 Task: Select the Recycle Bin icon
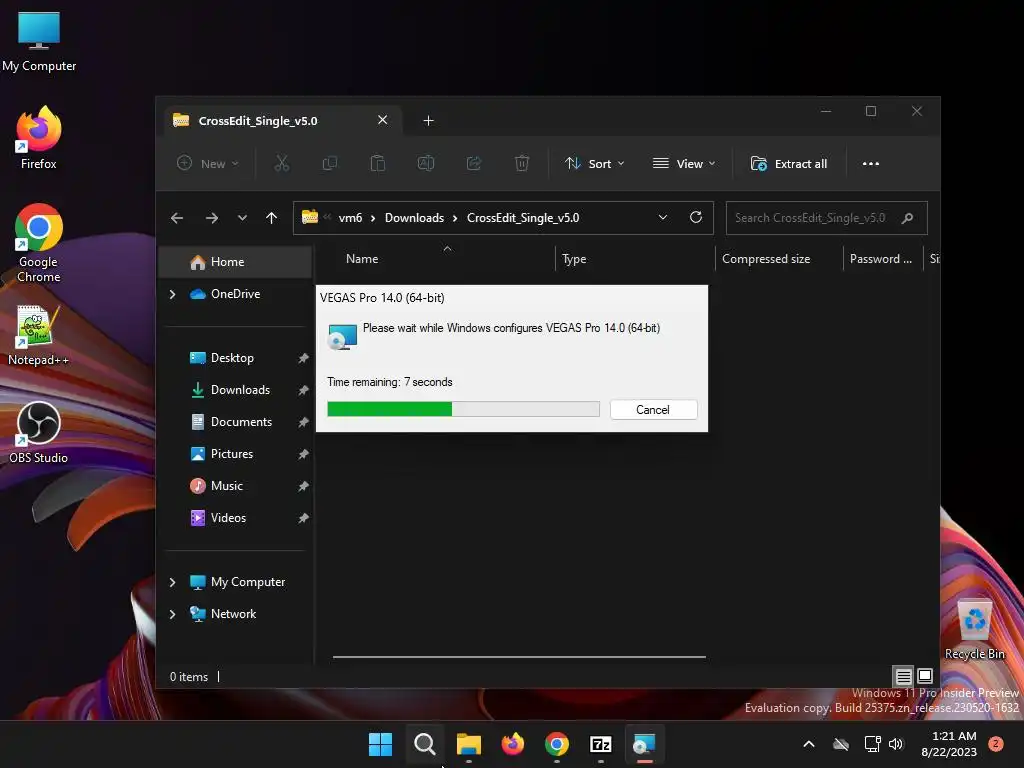click(x=974, y=629)
